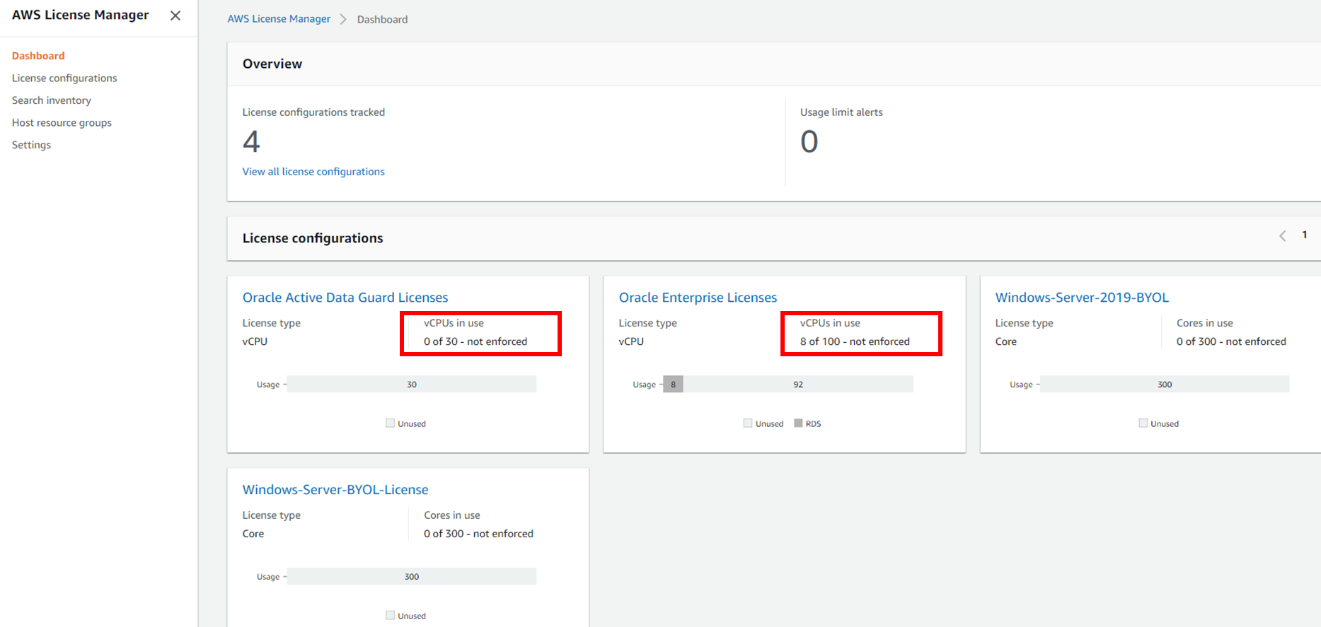
Task: Click the AWS License Manager breadcrumb link
Action: (279, 18)
